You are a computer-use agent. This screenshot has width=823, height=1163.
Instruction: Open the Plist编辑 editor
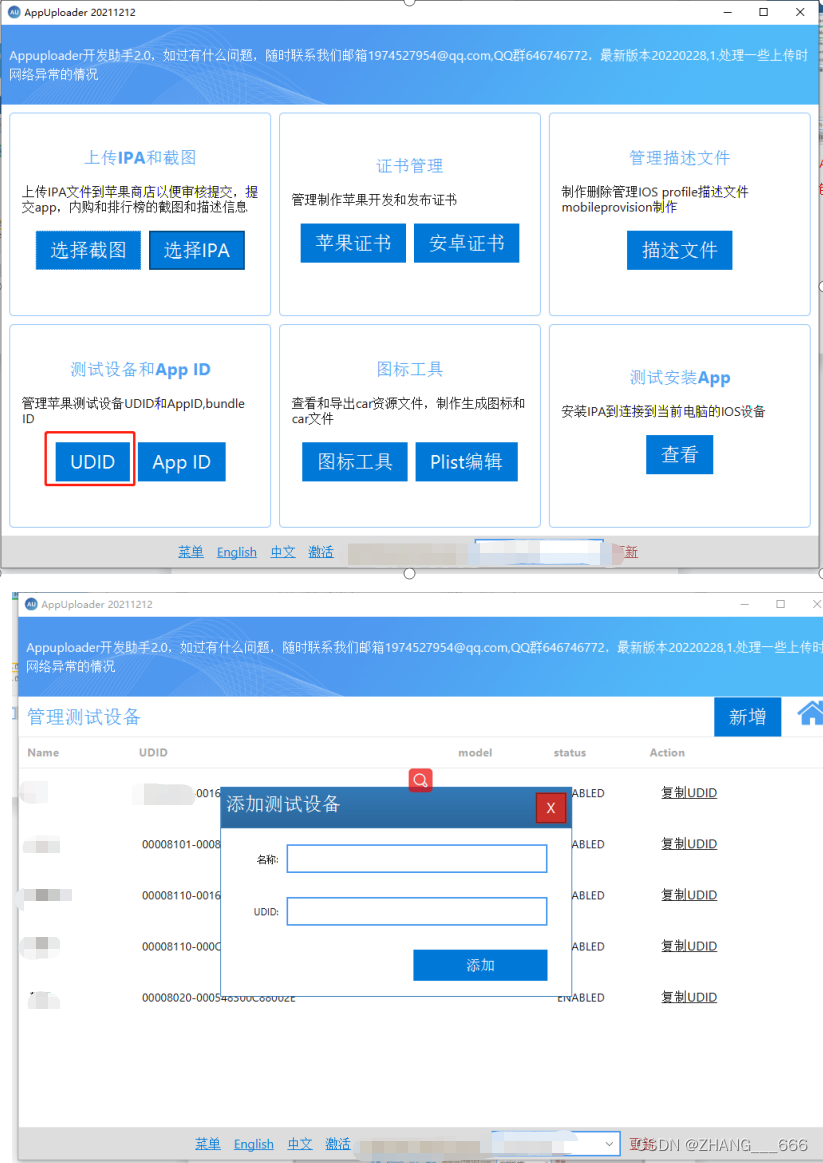466,462
